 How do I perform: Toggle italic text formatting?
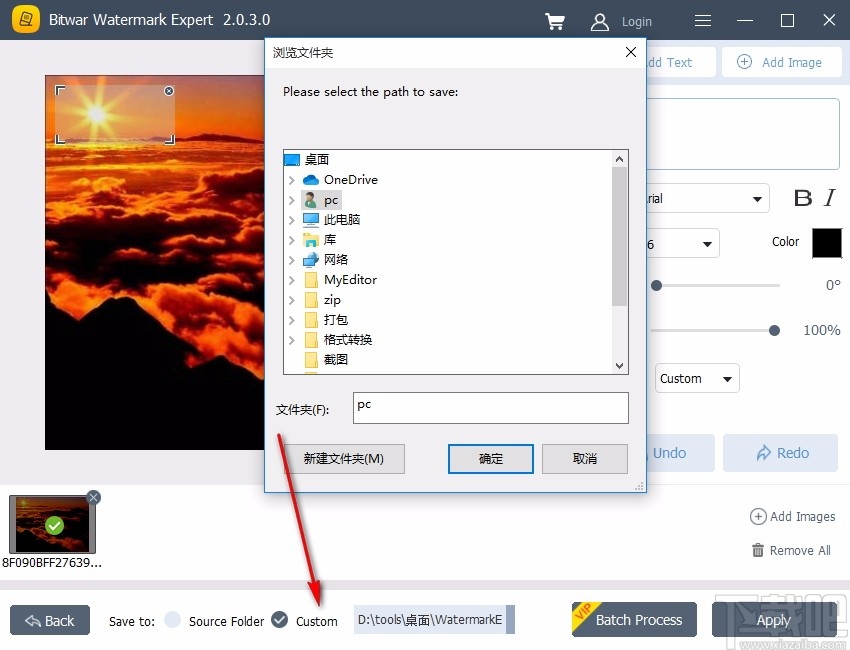828,198
